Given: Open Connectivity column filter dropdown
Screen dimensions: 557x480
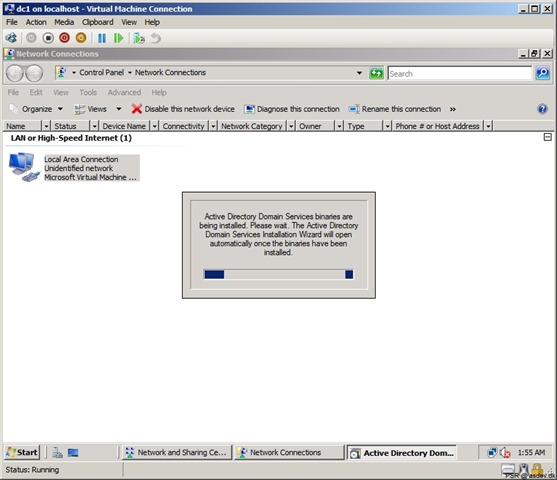Looking at the screenshot, I should click(x=213, y=126).
